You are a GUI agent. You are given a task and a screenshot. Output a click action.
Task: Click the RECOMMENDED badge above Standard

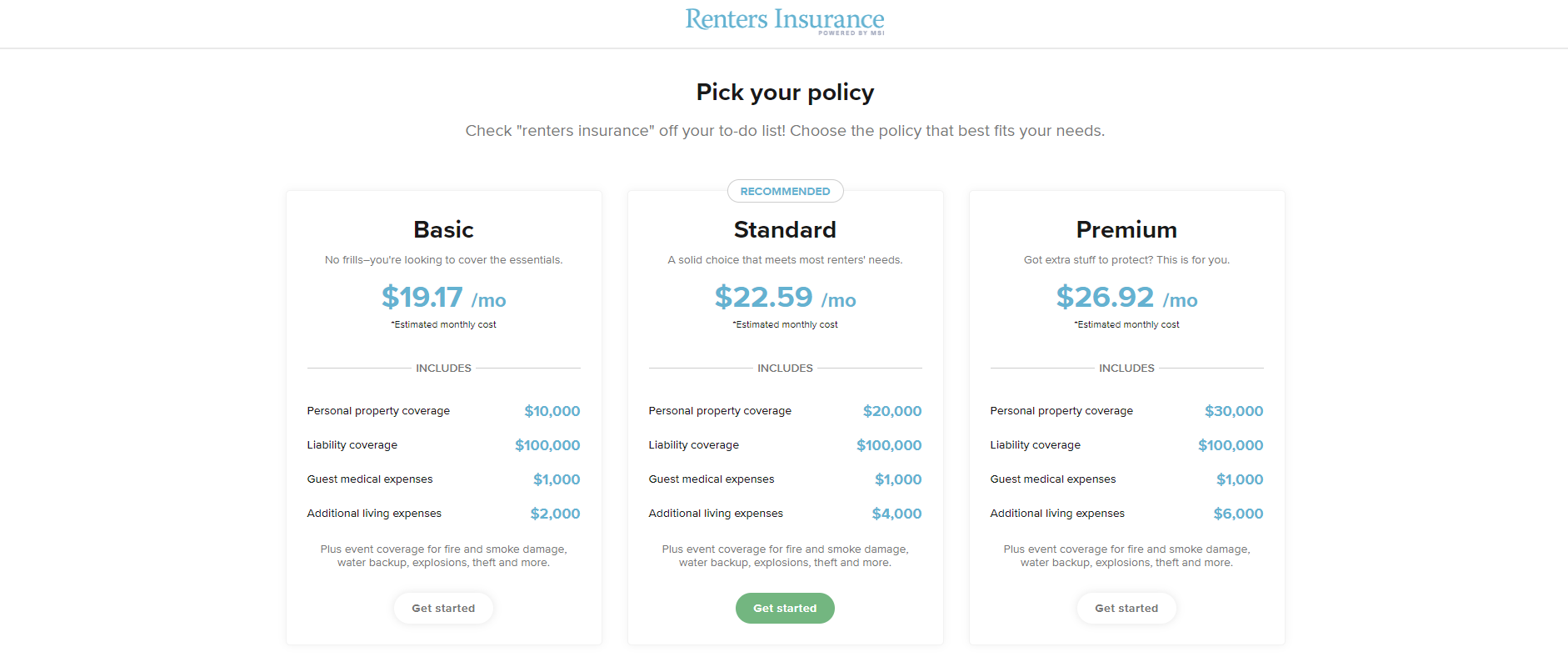pos(785,191)
